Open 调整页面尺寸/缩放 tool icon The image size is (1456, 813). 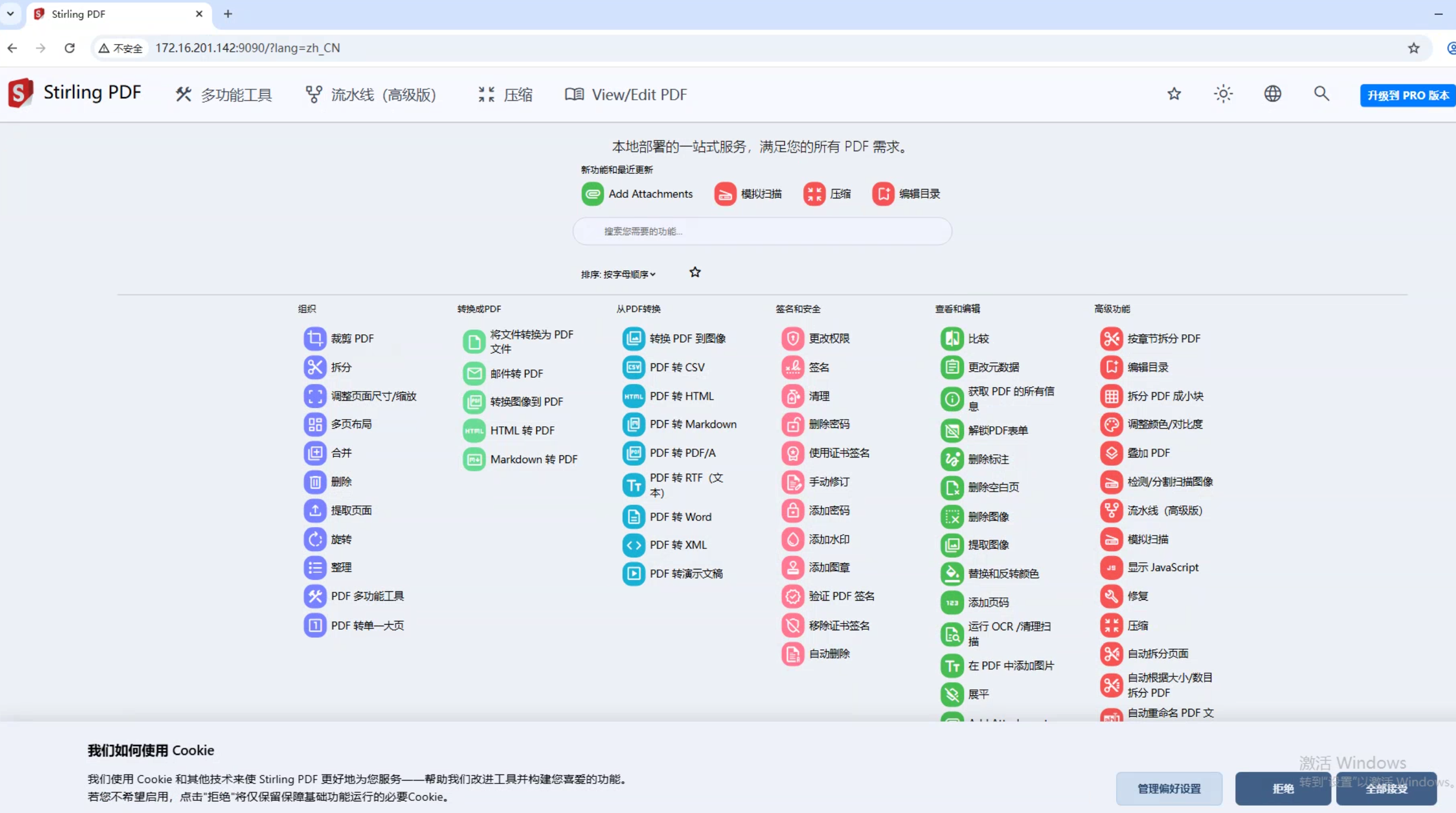315,396
